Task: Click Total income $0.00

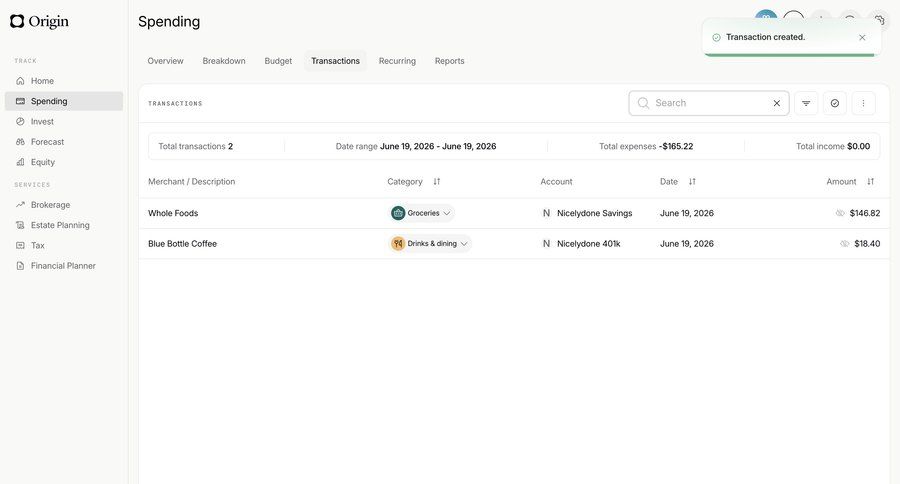Action: point(833,146)
